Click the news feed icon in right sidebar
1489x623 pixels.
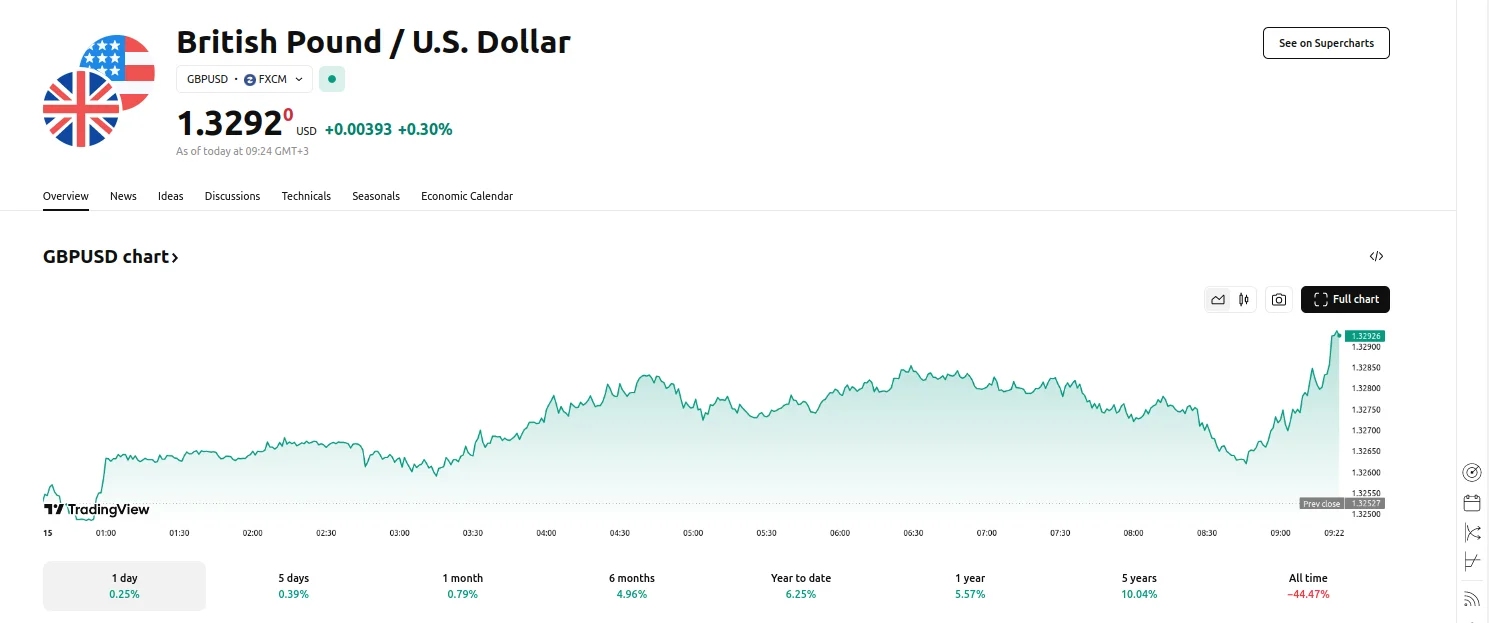coord(1471,599)
